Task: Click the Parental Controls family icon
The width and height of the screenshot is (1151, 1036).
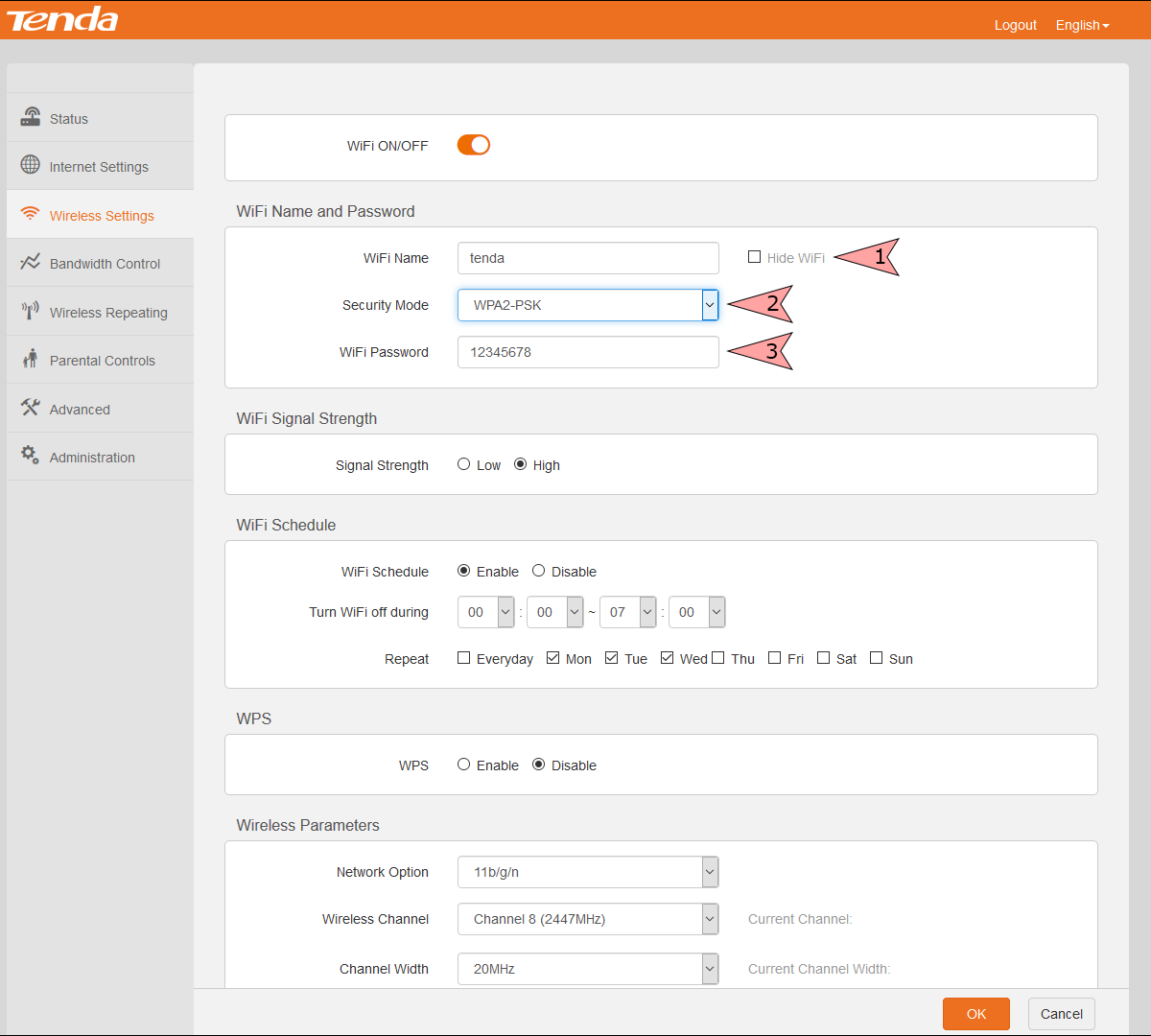Action: point(31,359)
